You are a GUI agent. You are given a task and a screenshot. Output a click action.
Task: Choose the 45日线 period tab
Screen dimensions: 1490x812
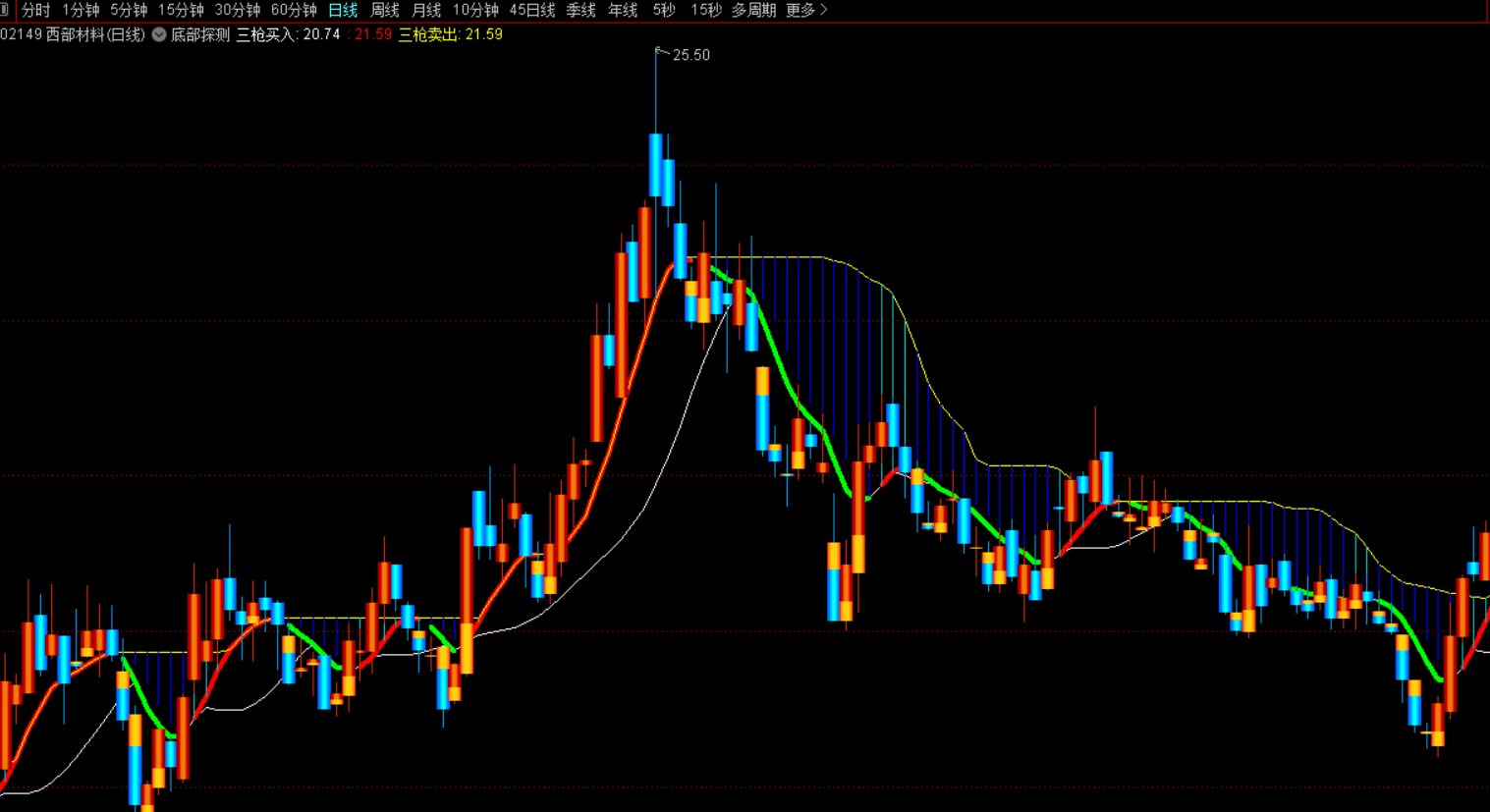point(532,10)
